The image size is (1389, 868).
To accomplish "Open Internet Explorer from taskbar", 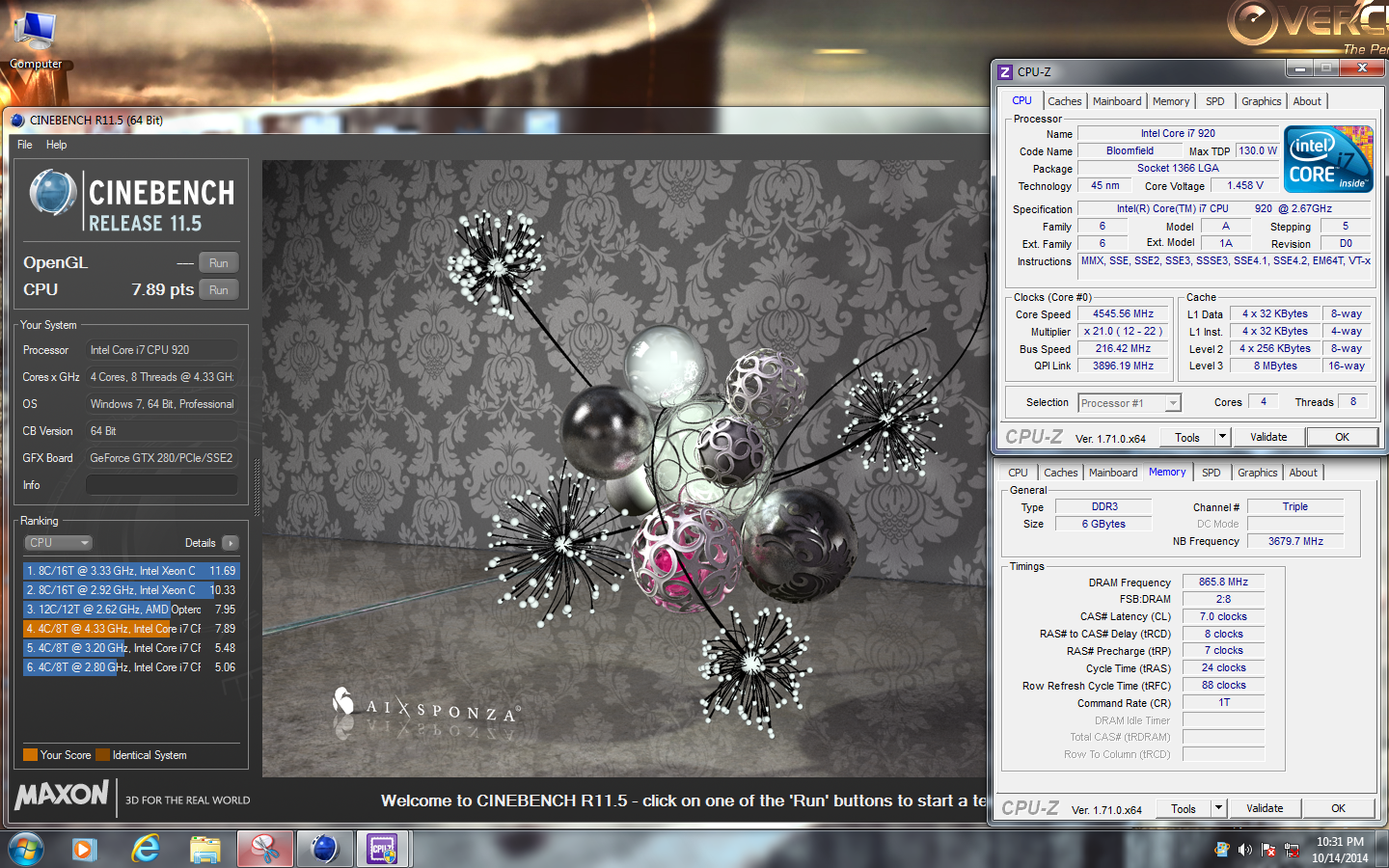I will (x=146, y=850).
